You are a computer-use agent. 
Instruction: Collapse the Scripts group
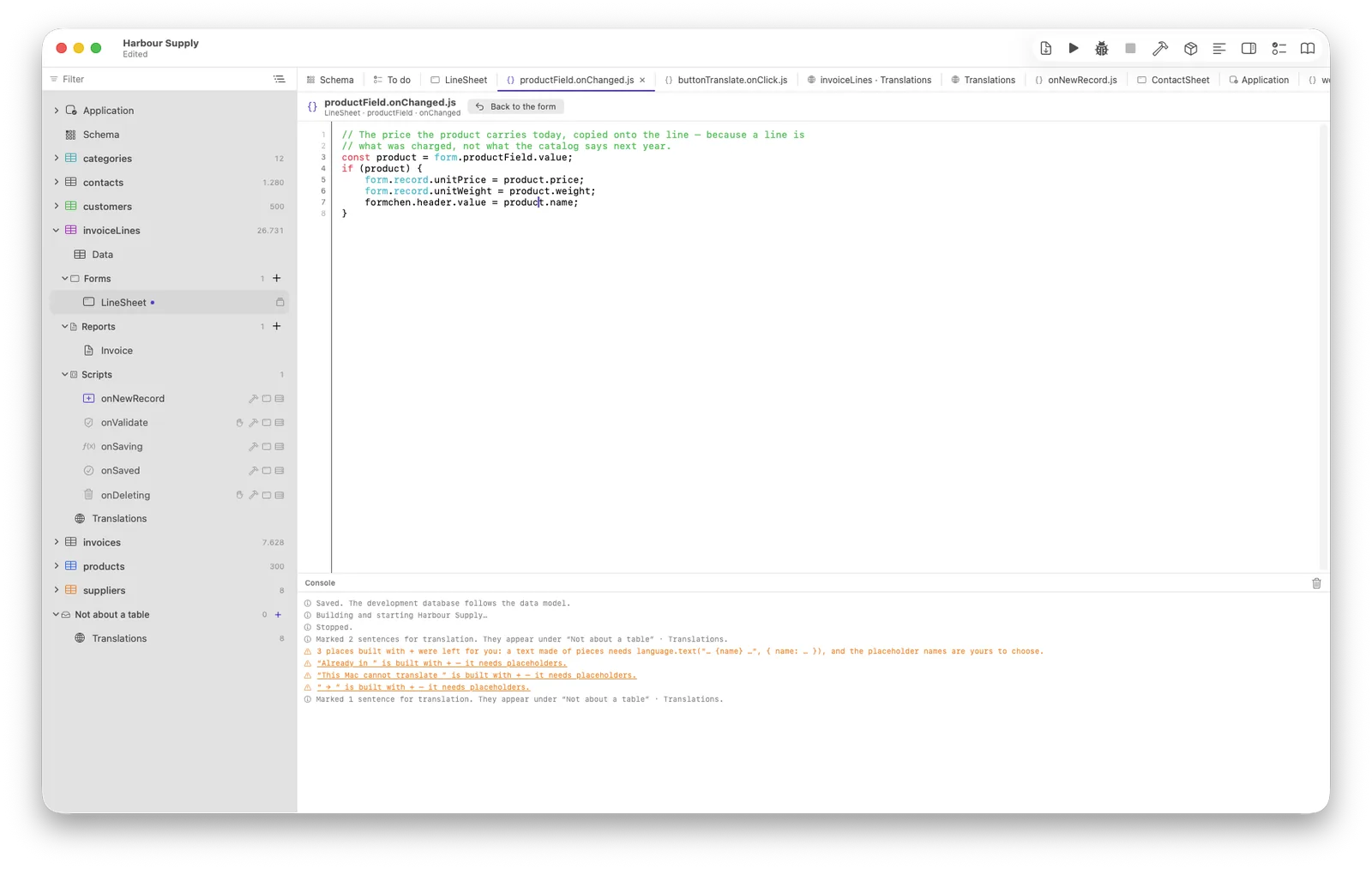(65, 374)
